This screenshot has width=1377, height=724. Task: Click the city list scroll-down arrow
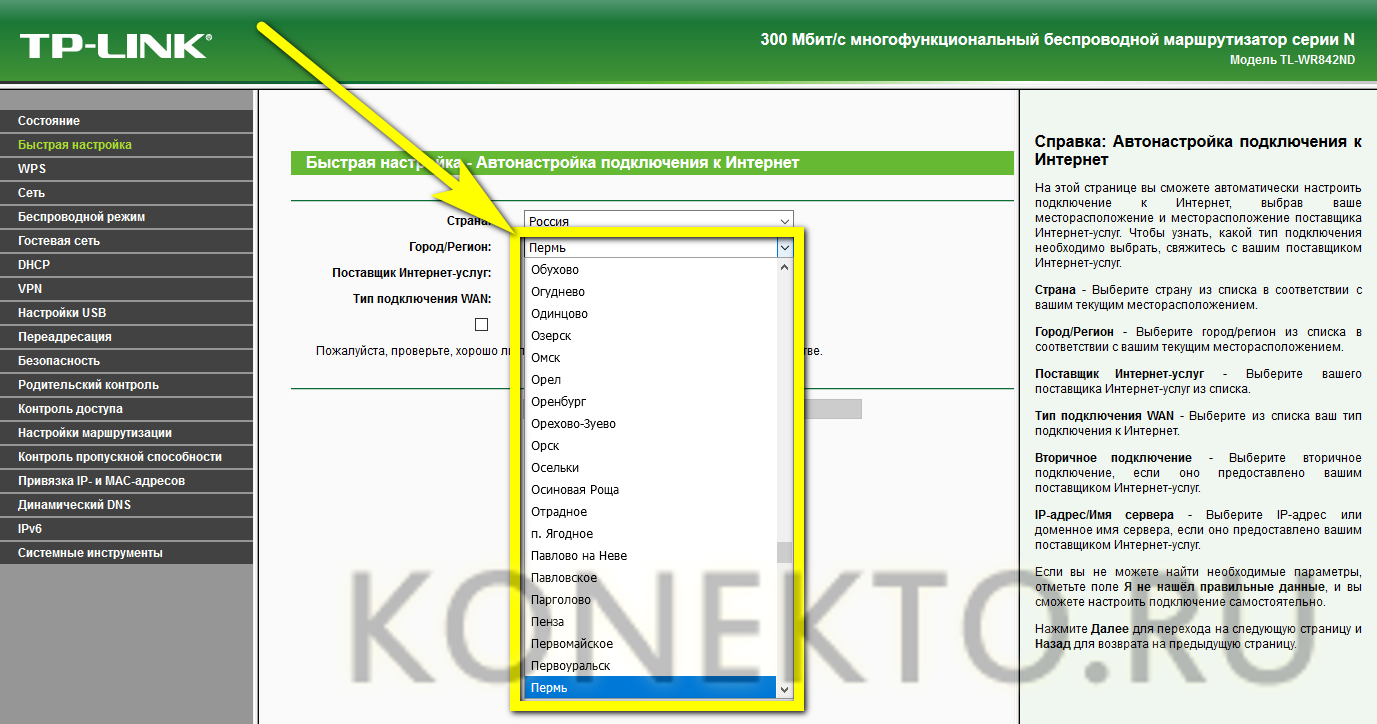pos(785,690)
